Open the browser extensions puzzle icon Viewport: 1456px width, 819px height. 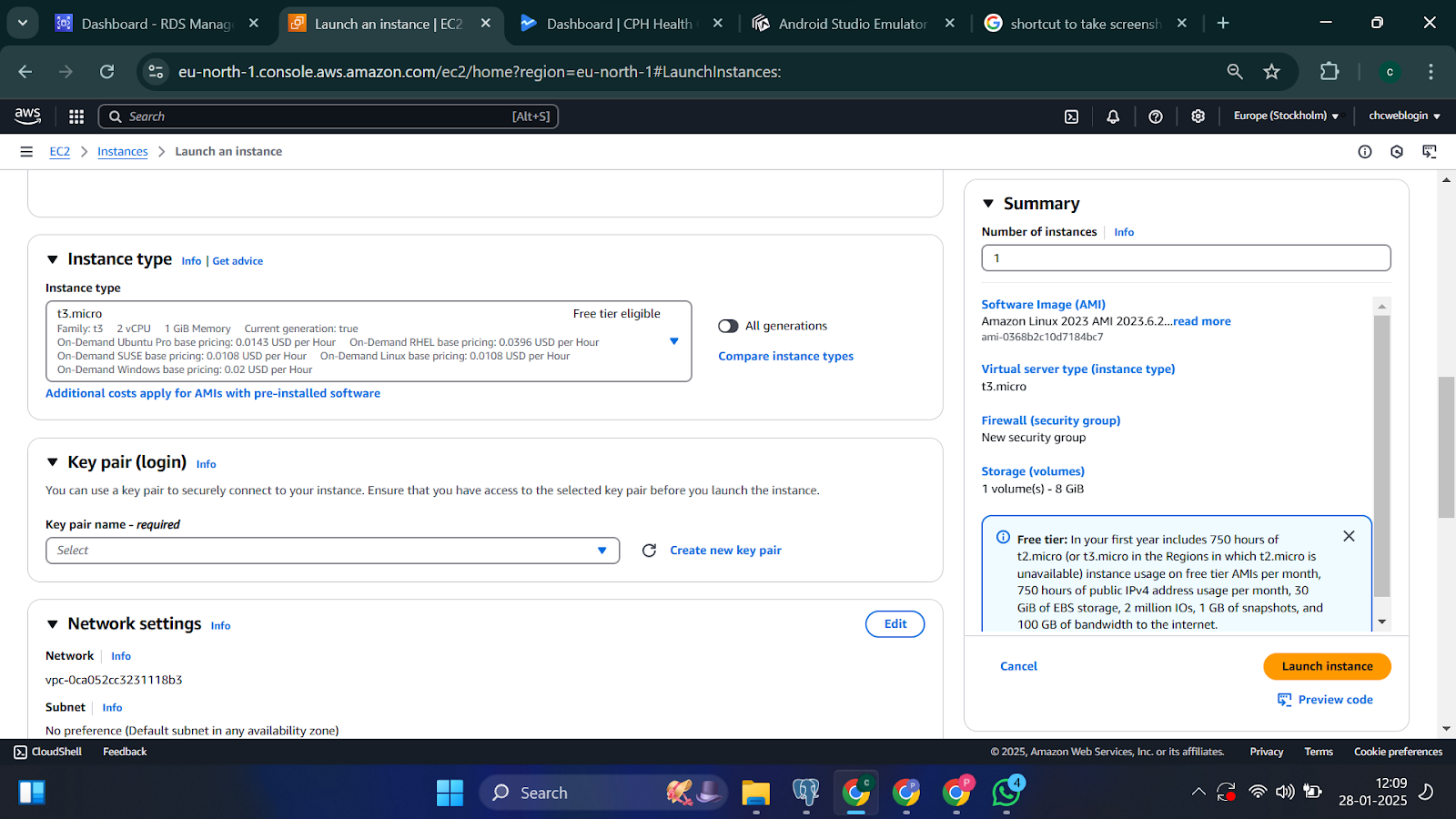1330,72
